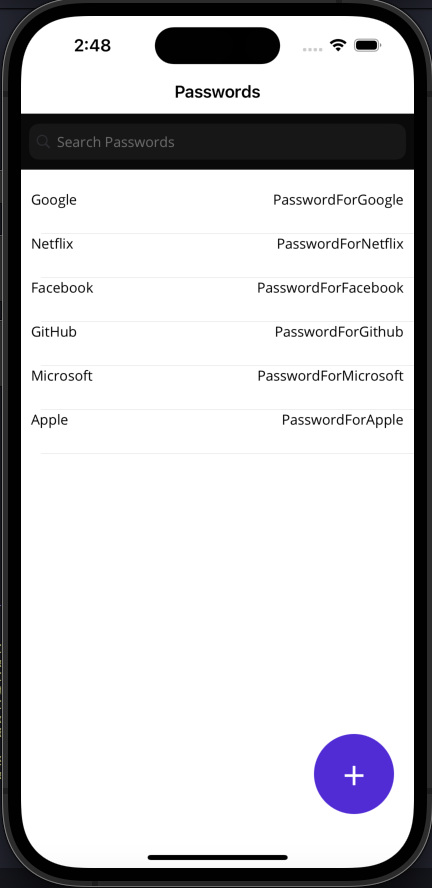The image size is (432, 888).
Task: Tap the purple plus add button
Action: click(x=354, y=774)
